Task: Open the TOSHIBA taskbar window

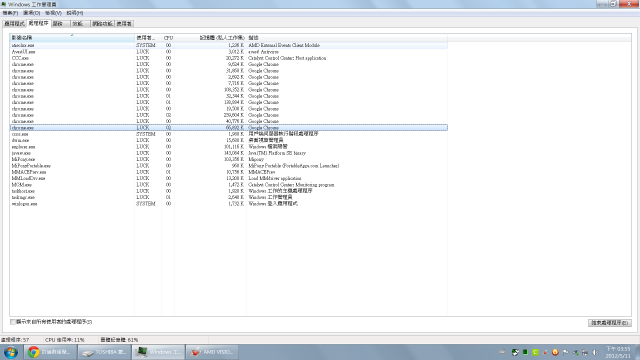Action: [104, 352]
